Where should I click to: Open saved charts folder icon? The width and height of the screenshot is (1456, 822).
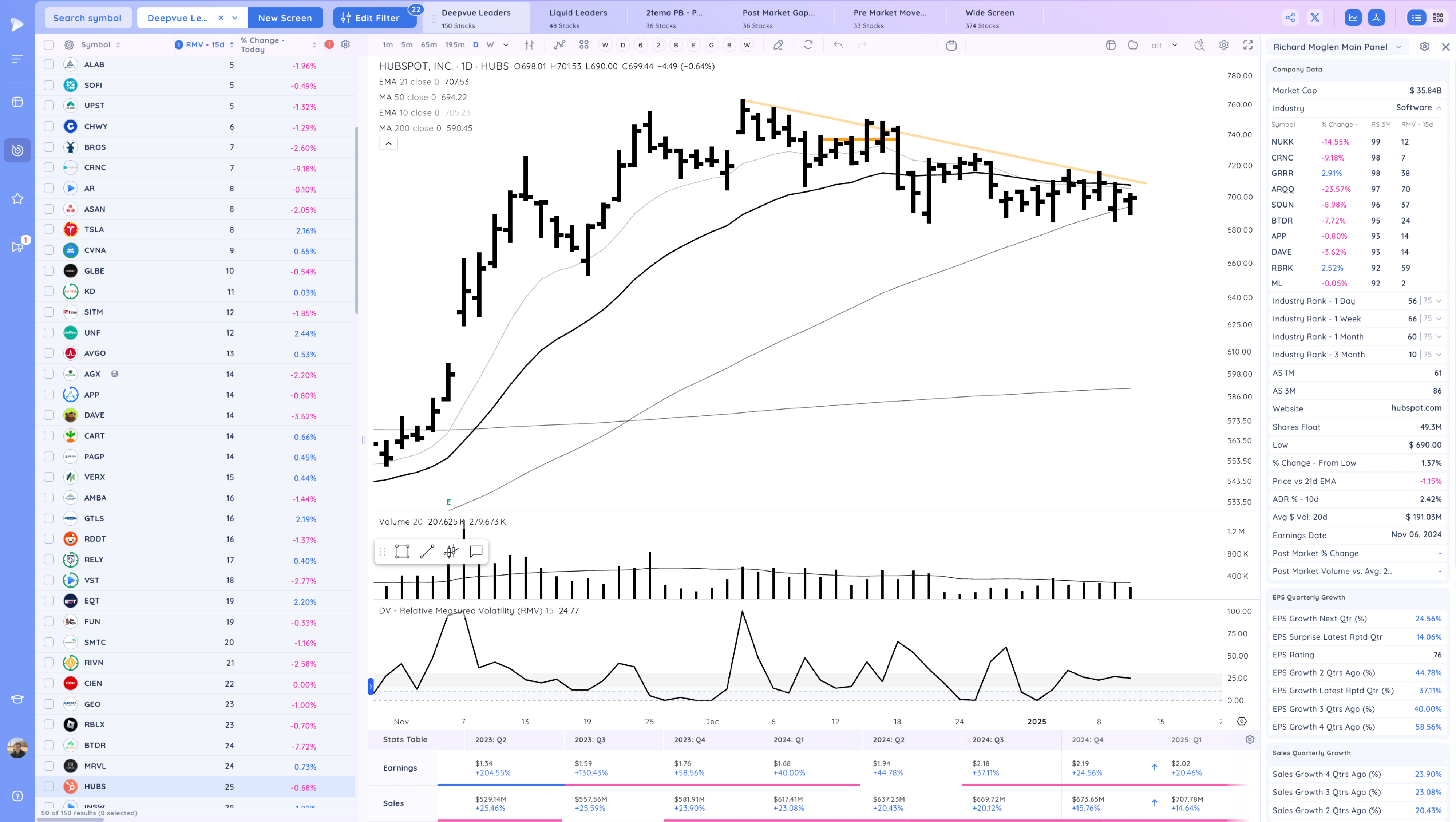[x=1133, y=45]
